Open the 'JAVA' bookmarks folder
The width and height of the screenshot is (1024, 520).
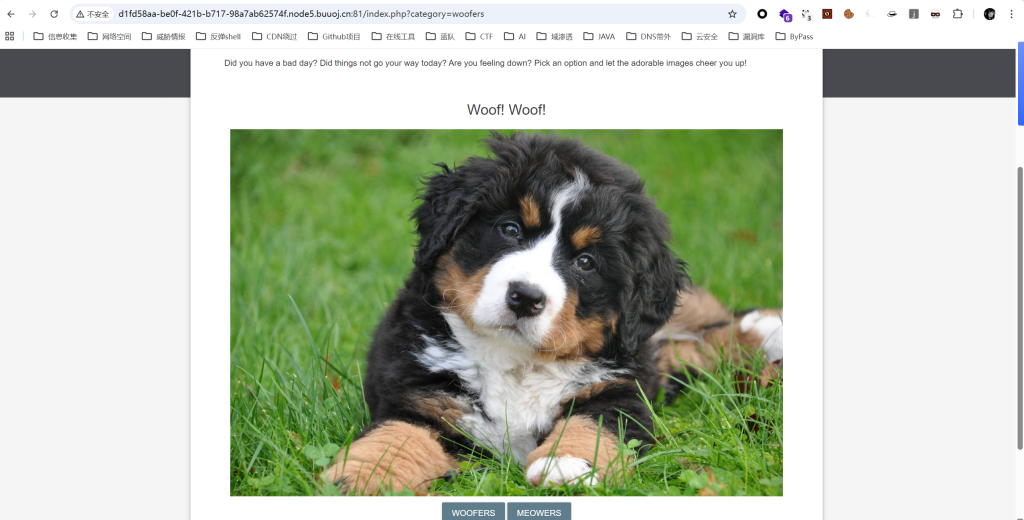598,36
